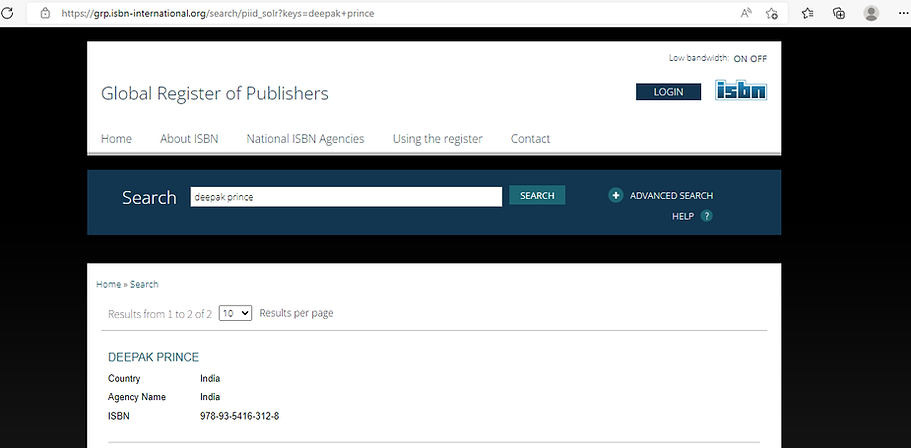Click the ISBN field label in result
Screen dimensions: 911x448
[x=119, y=416]
